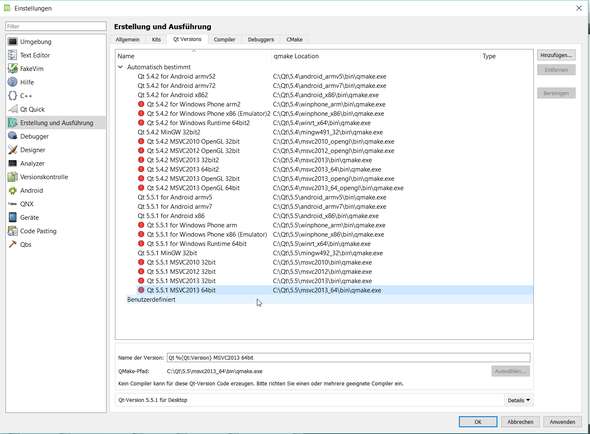
Task: Open the Compiler tab
Action: (225, 40)
